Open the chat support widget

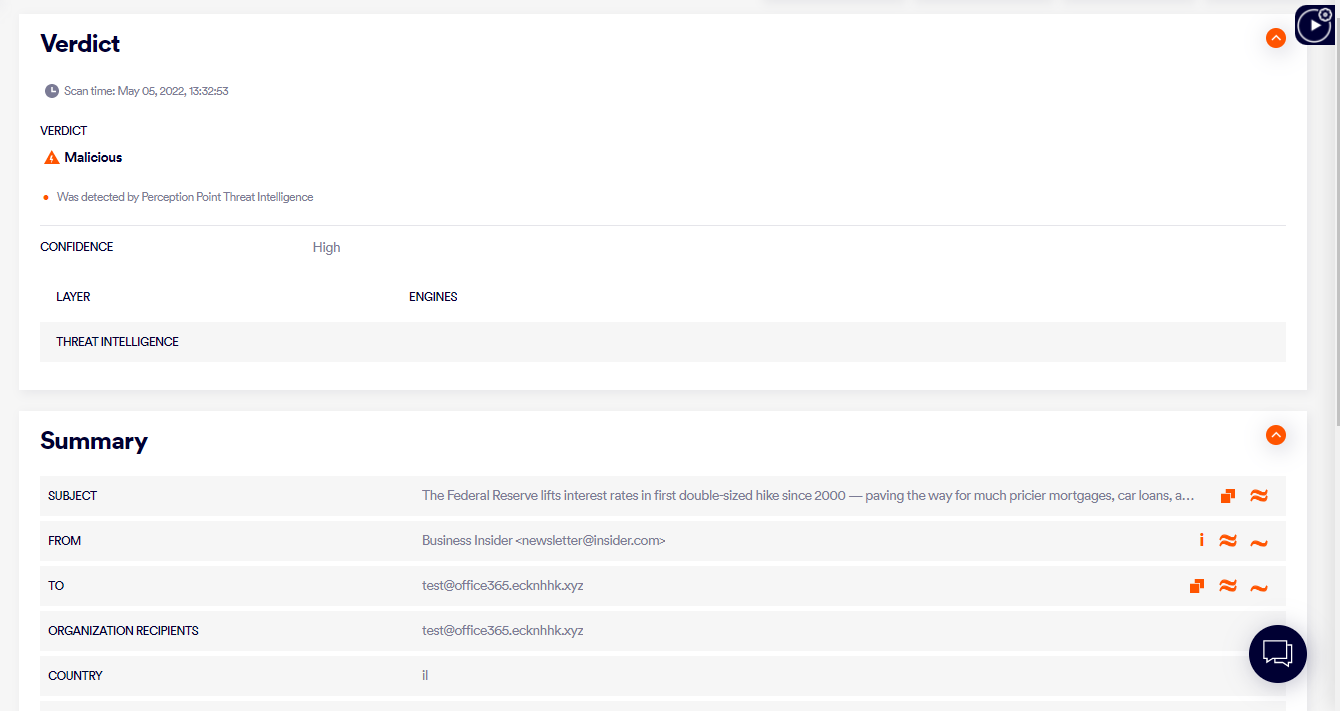1277,654
